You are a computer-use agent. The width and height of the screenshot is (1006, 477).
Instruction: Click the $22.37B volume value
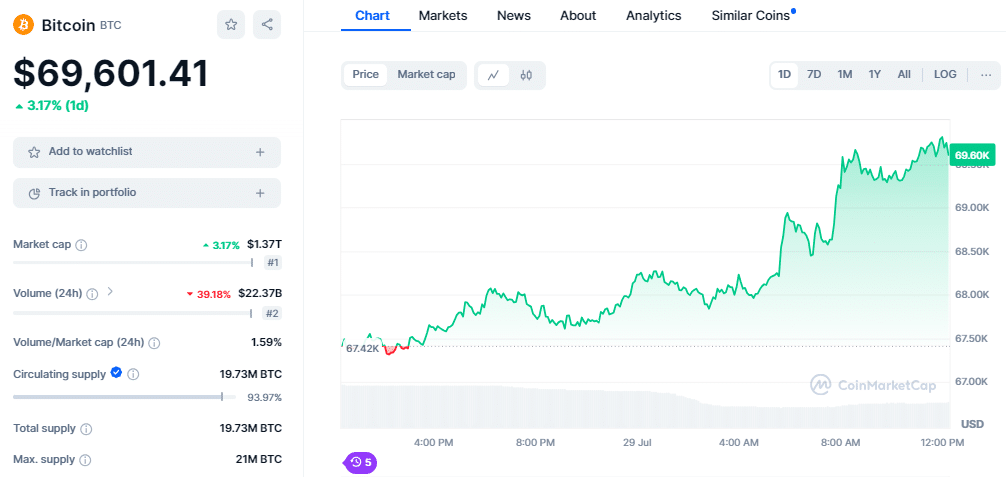coord(260,293)
